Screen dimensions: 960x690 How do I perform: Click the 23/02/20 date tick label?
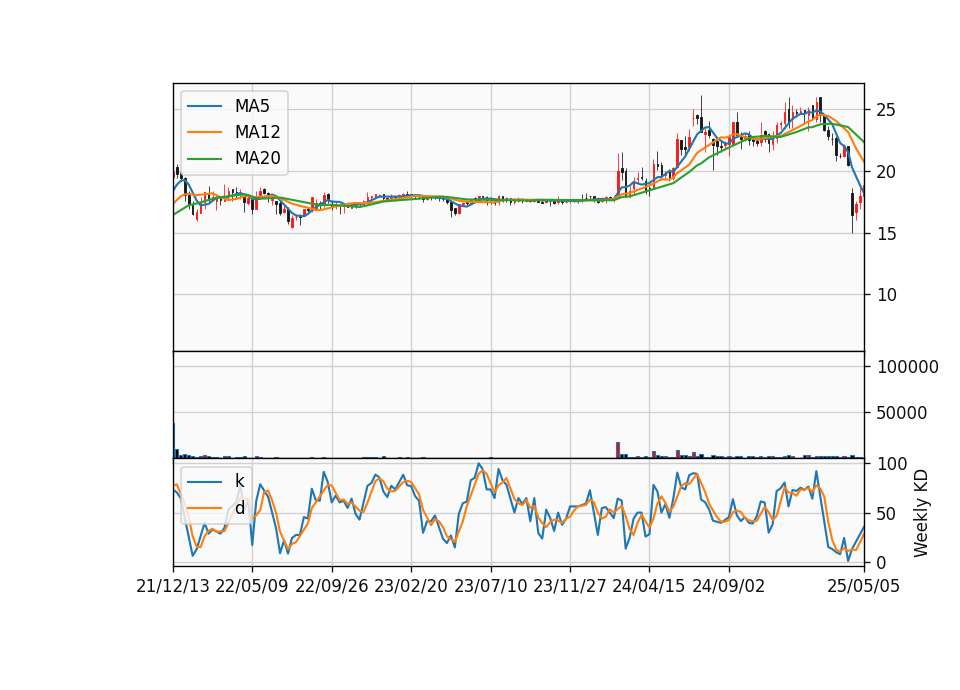coord(411,586)
